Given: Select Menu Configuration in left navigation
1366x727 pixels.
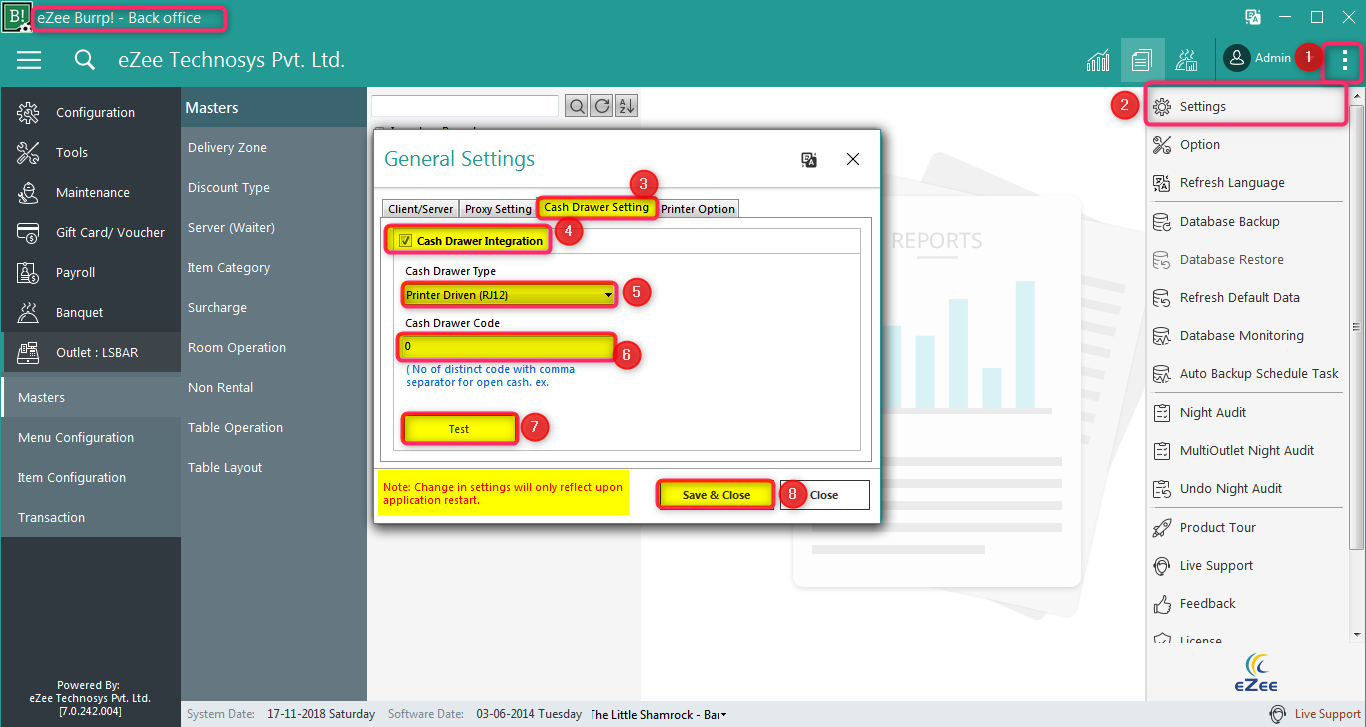Looking at the screenshot, I should [91, 437].
